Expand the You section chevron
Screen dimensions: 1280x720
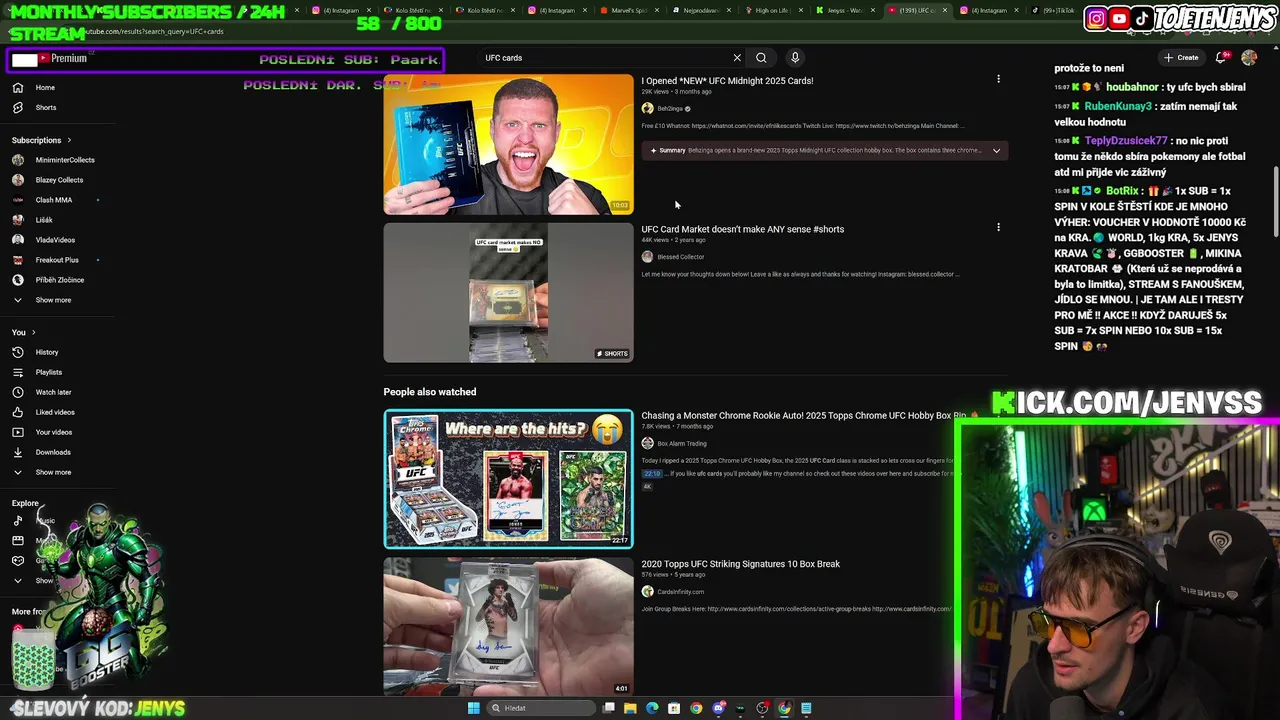pos(34,332)
